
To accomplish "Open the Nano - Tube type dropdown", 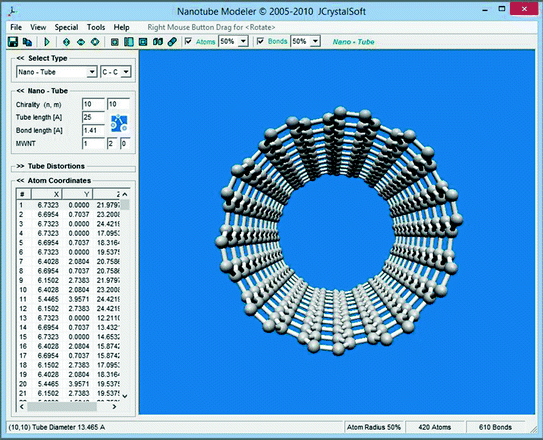I will pyautogui.click(x=92, y=72).
